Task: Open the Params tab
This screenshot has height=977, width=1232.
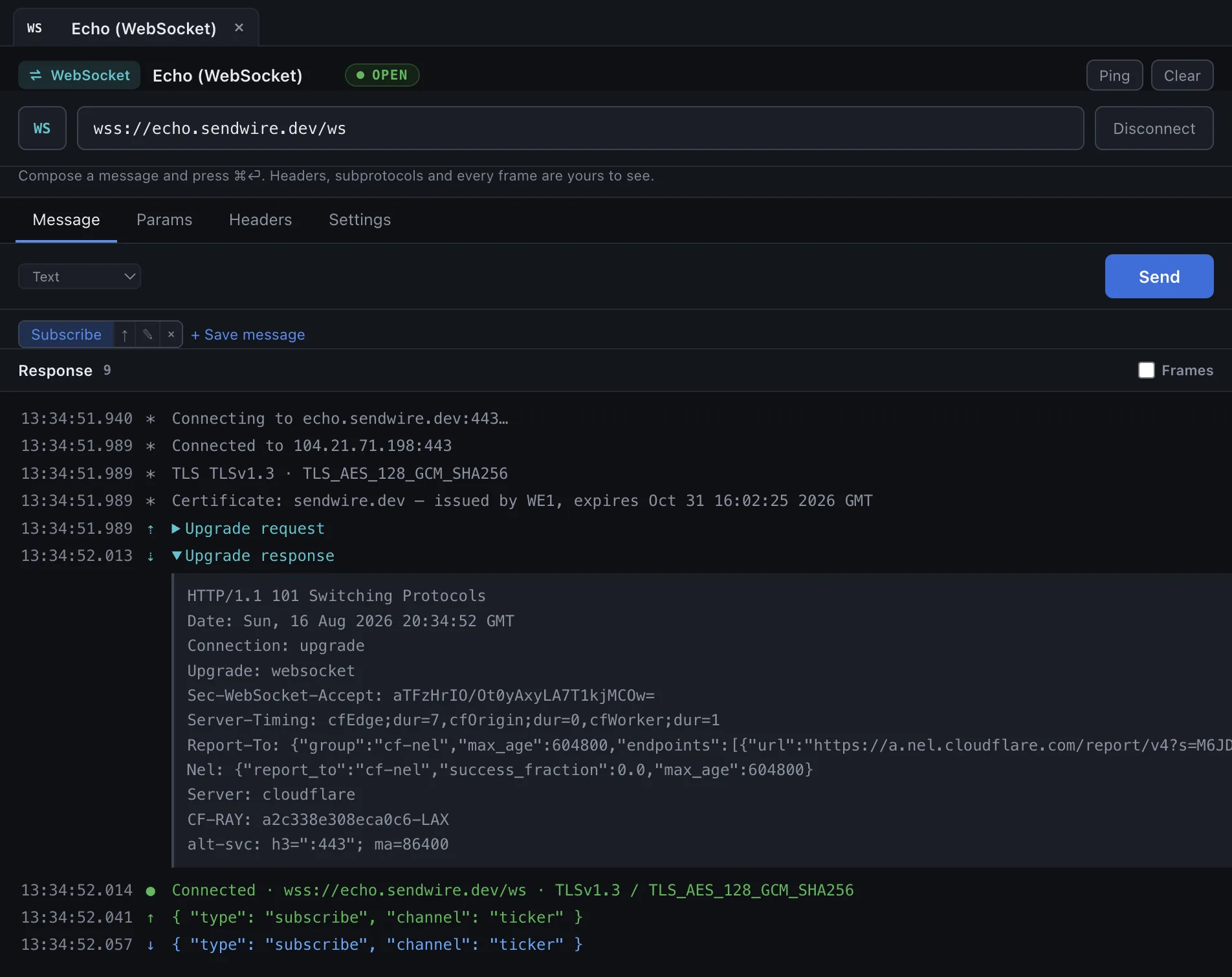Action: point(164,219)
